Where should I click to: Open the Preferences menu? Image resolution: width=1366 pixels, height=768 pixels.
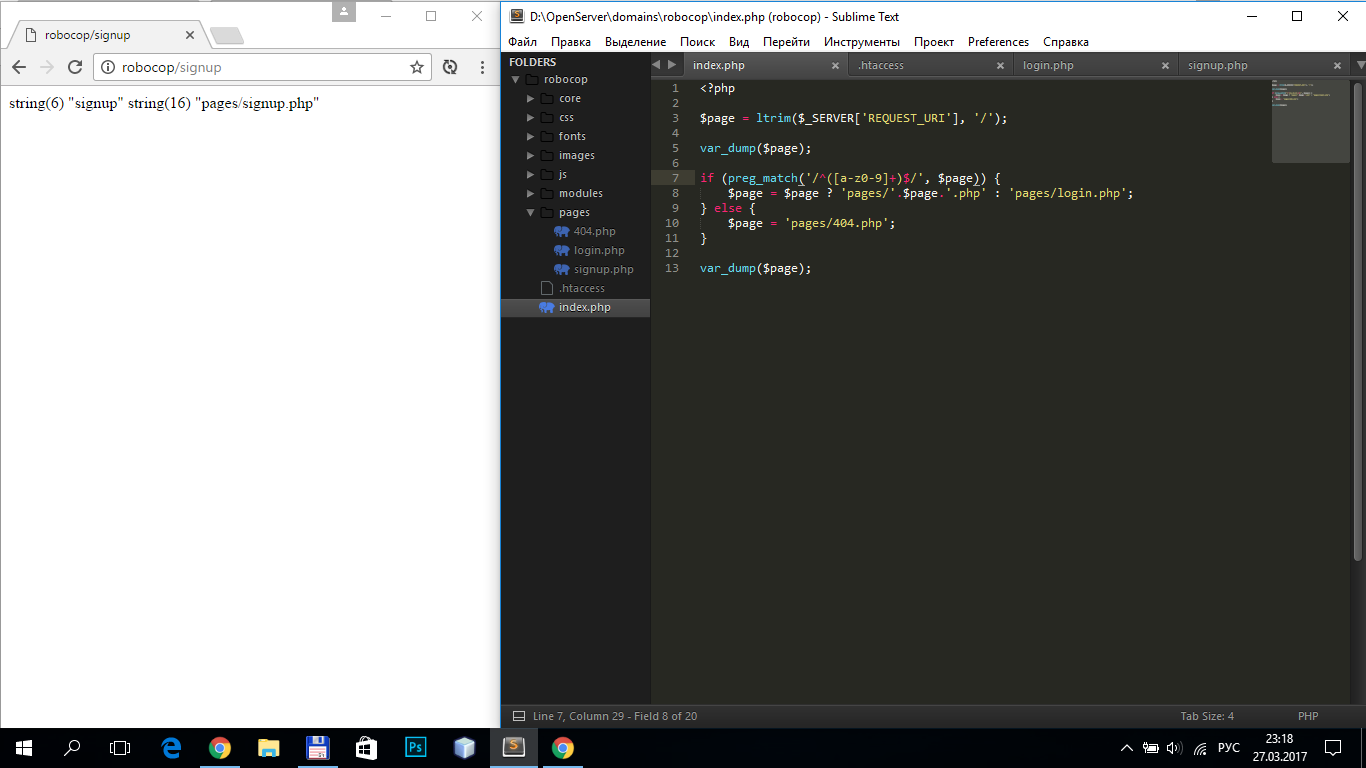tap(998, 42)
